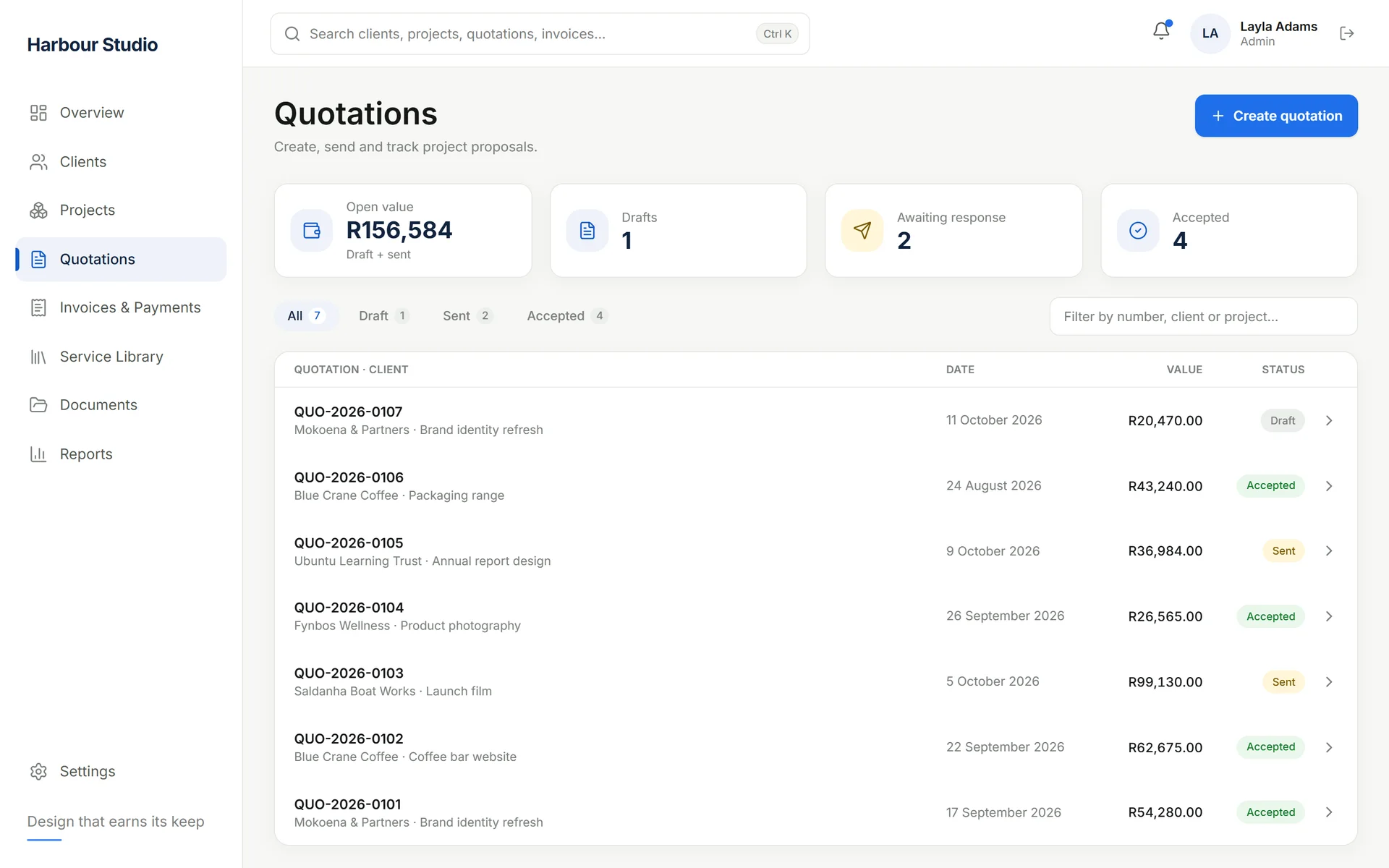Open the Quotations sidebar item
Screen dimensions: 1389x868
[121, 259]
